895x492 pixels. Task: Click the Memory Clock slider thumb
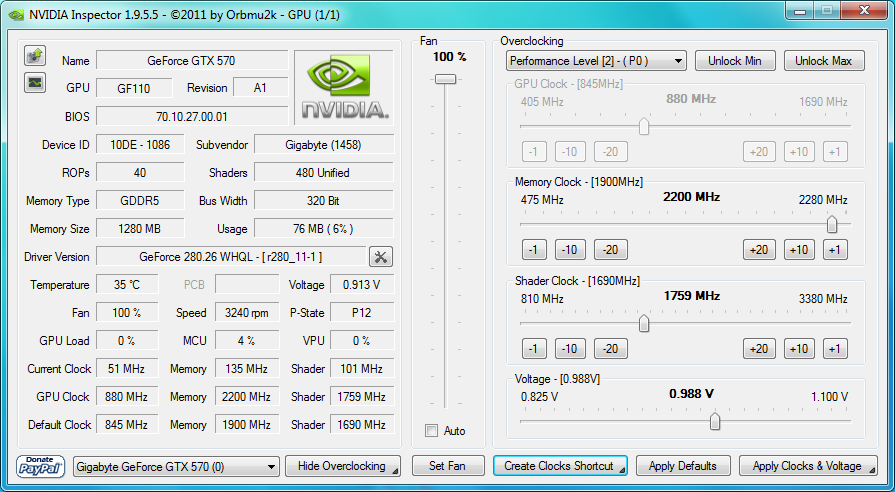click(832, 224)
